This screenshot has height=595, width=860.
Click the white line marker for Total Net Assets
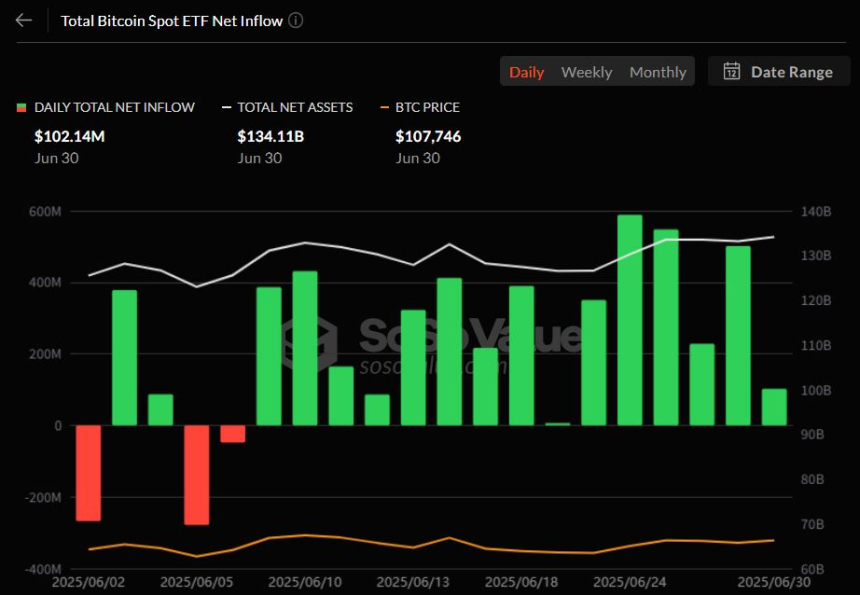click(227, 107)
